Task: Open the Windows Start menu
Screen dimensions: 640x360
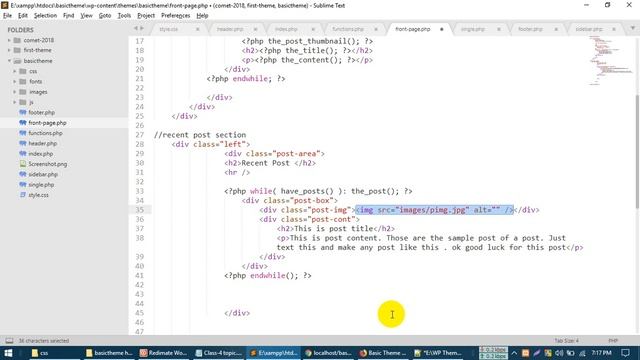Action: [8, 353]
